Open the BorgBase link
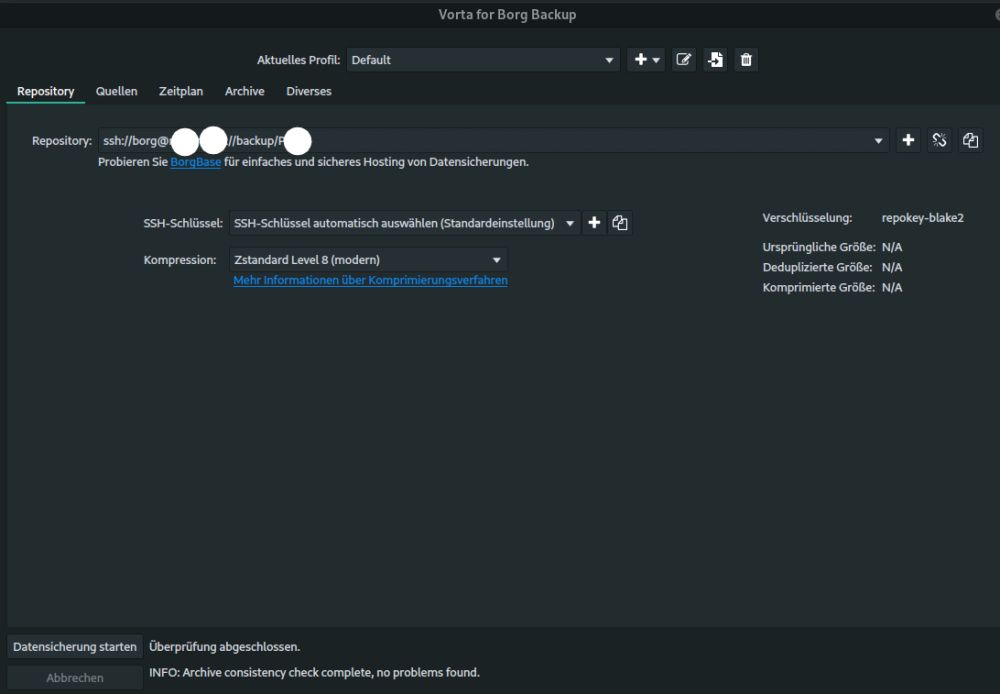The image size is (1000, 694). point(196,162)
